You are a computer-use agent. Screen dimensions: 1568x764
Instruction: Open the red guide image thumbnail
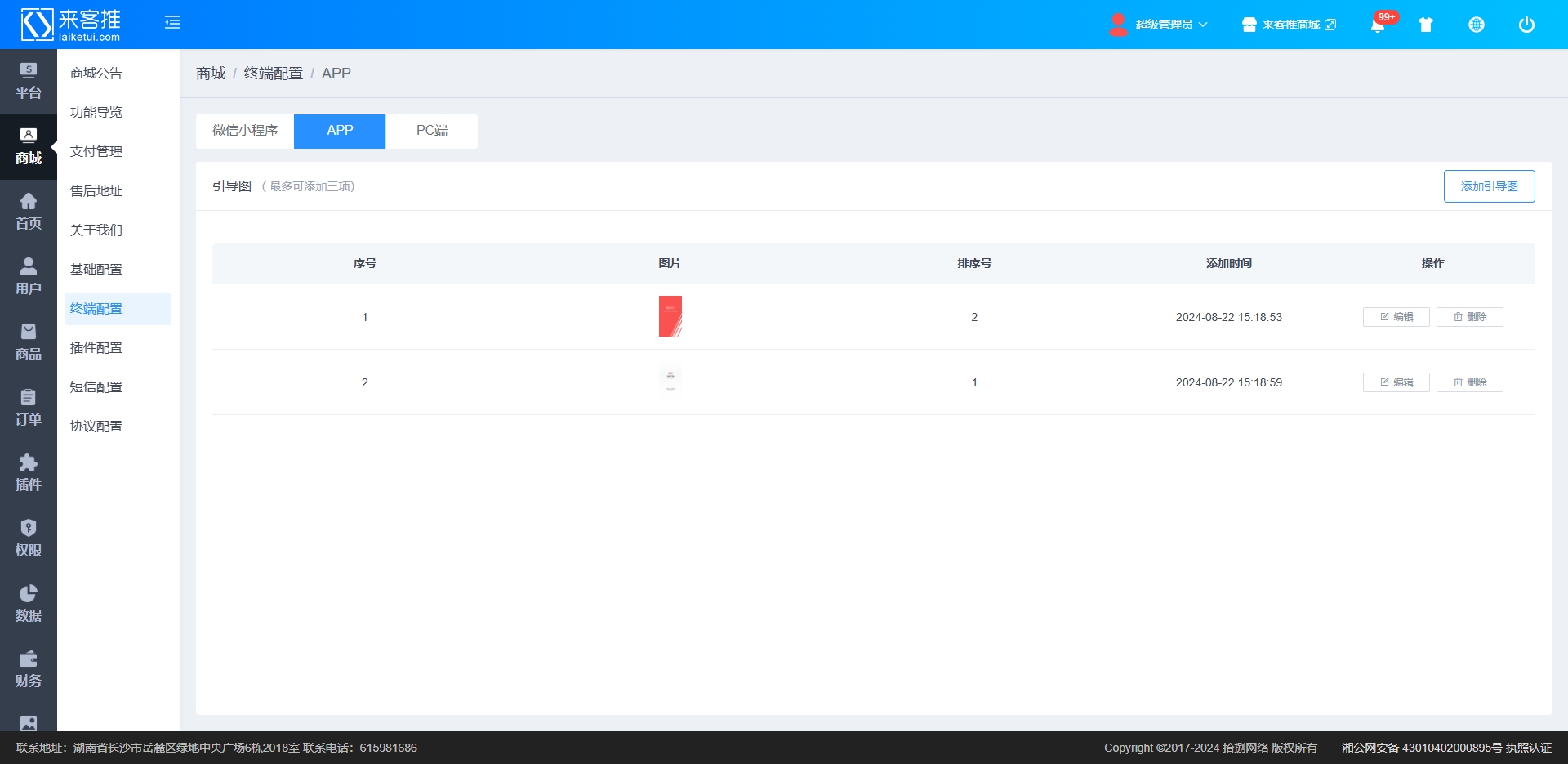[x=670, y=316]
